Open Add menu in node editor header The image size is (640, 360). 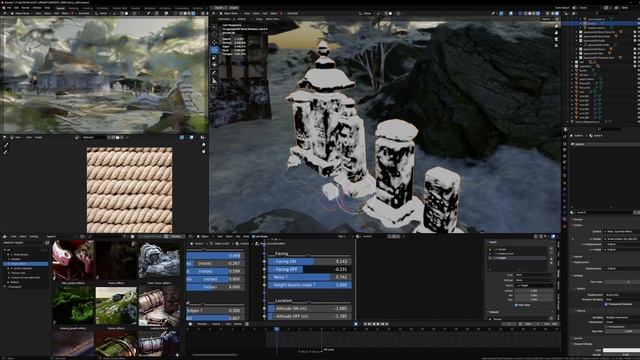[238, 236]
